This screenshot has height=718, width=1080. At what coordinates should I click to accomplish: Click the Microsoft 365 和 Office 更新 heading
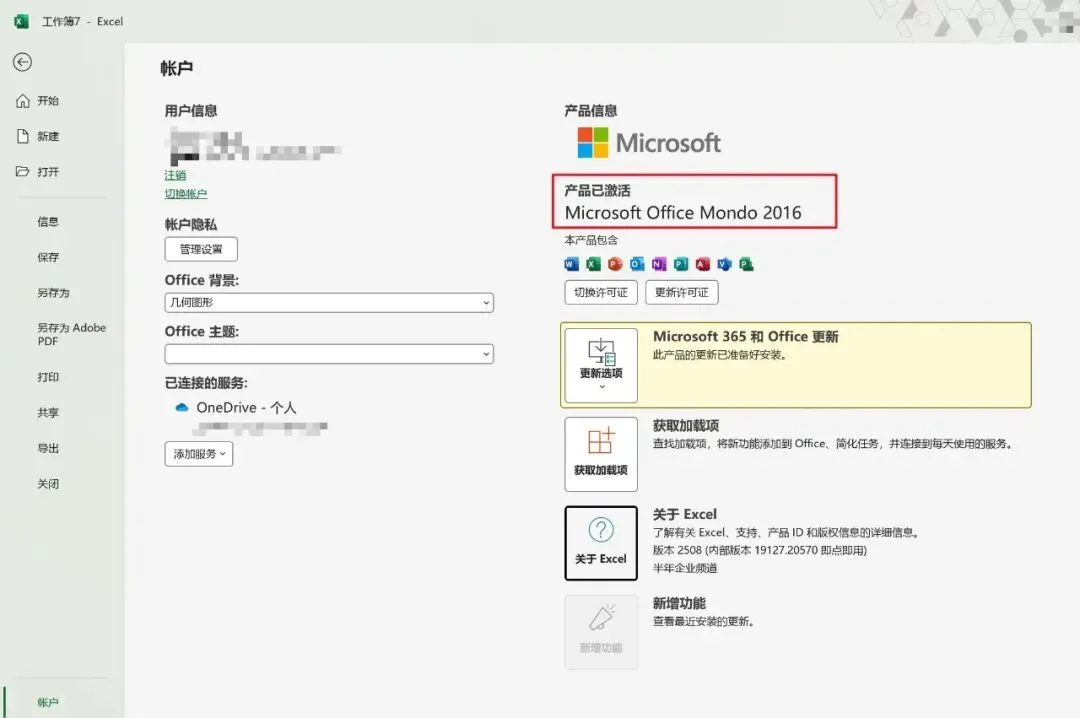[745, 336]
